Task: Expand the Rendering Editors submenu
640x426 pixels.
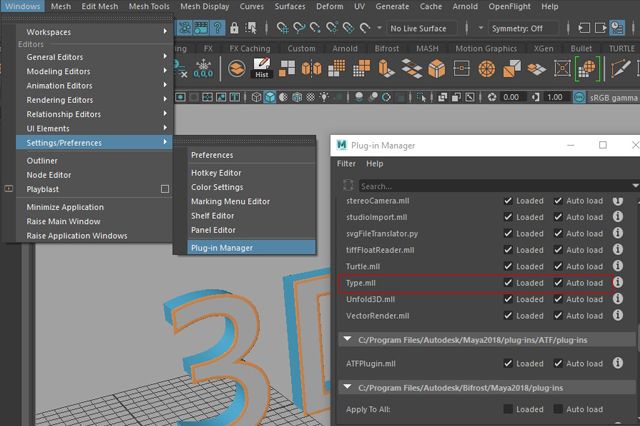Action: point(94,100)
